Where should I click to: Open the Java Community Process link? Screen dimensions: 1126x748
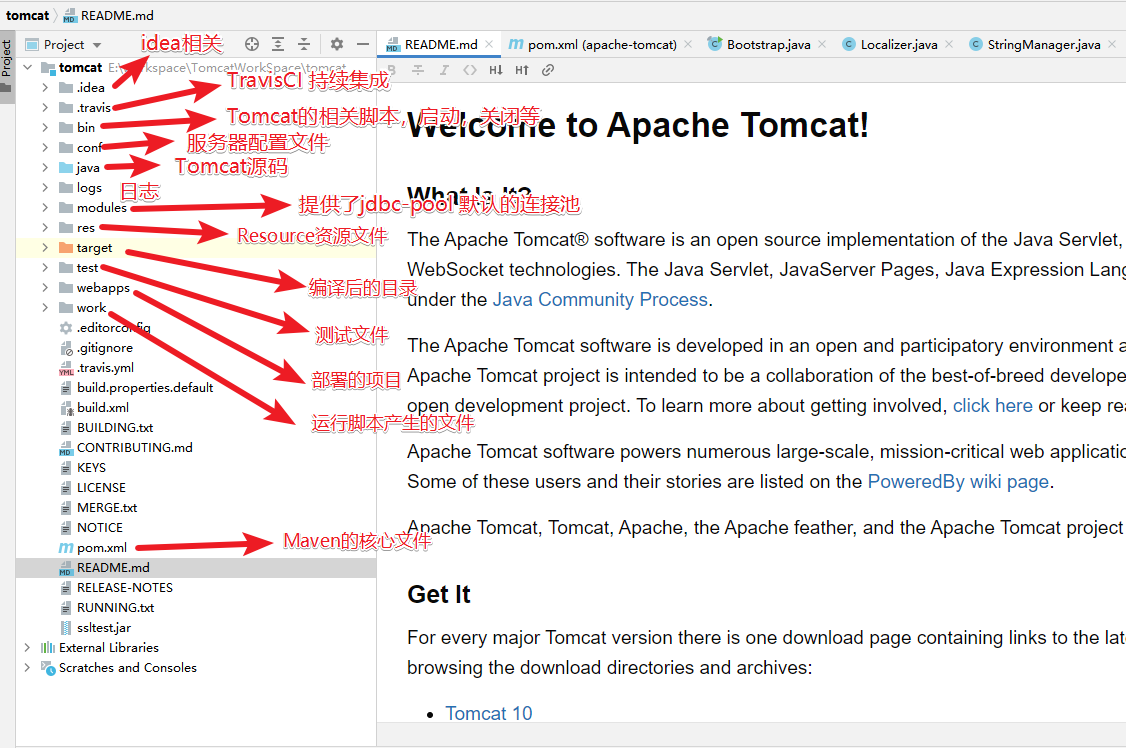tap(600, 299)
